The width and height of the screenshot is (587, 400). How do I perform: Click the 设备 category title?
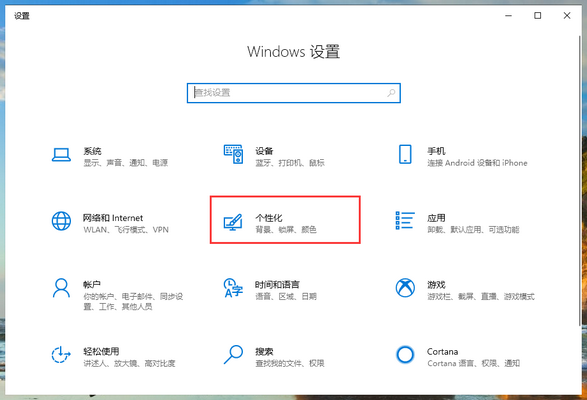pos(264,151)
